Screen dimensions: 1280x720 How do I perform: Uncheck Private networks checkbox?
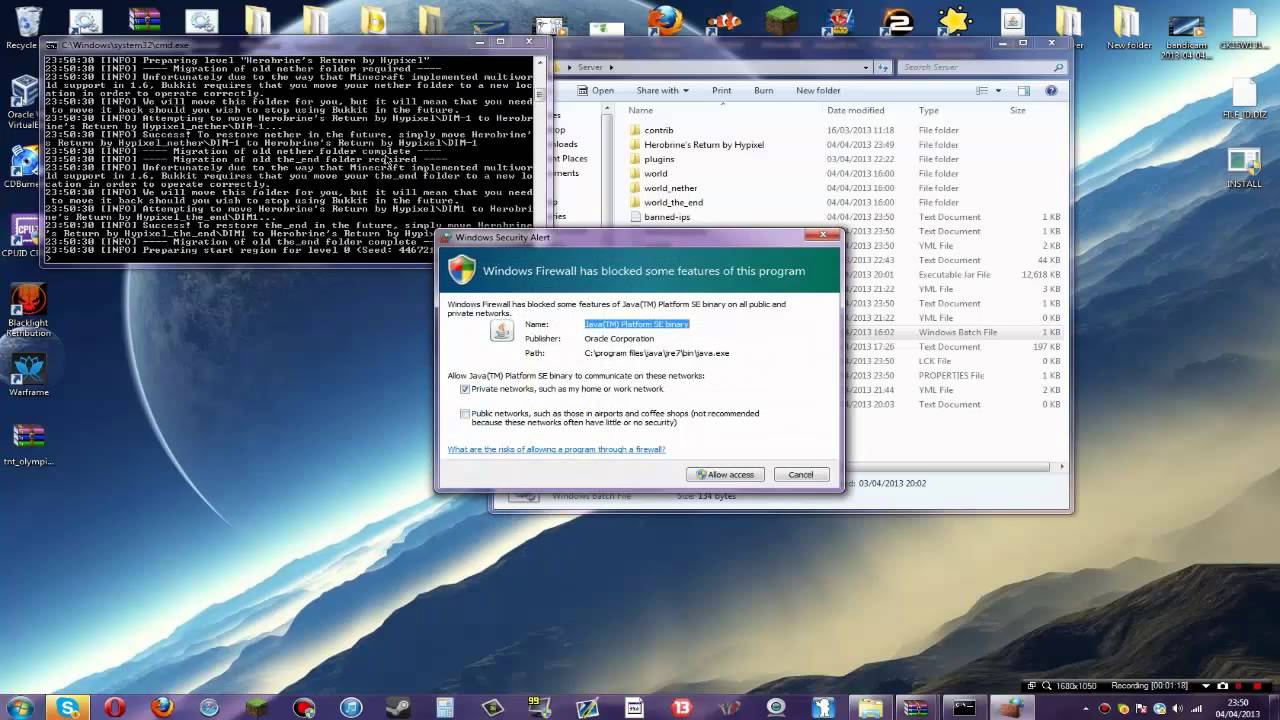[x=465, y=389]
